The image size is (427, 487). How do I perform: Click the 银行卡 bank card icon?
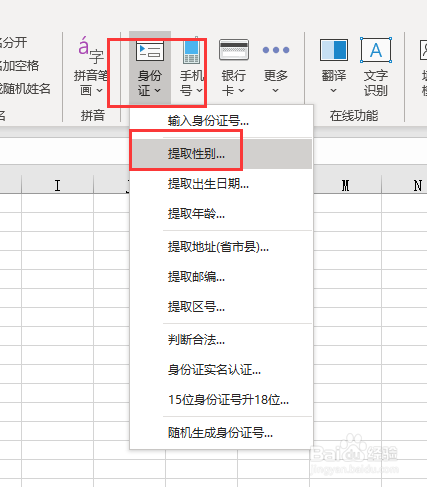[234, 50]
